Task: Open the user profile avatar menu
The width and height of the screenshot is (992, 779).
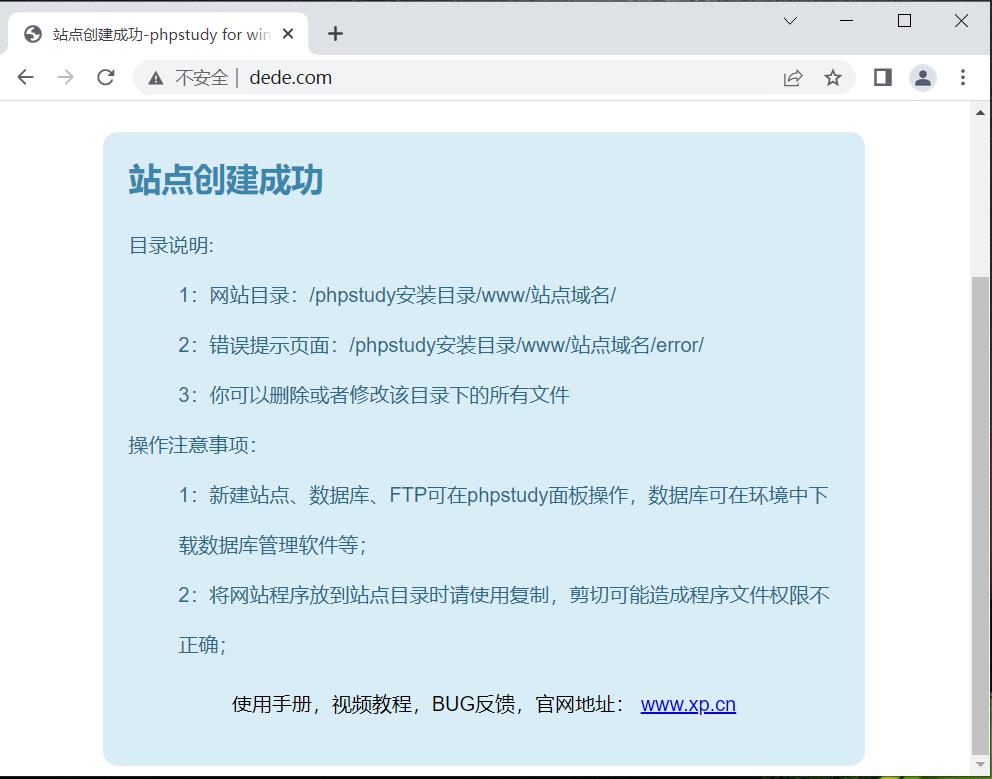Action: [923, 78]
